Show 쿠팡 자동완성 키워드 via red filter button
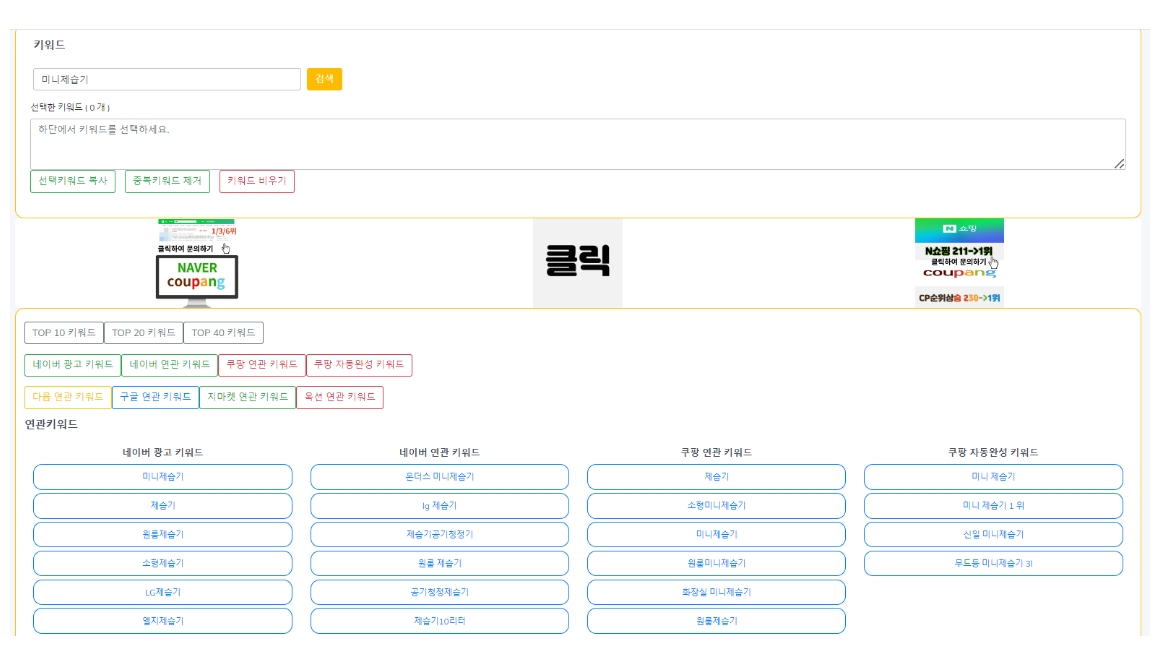1154x666 pixels. click(359, 365)
